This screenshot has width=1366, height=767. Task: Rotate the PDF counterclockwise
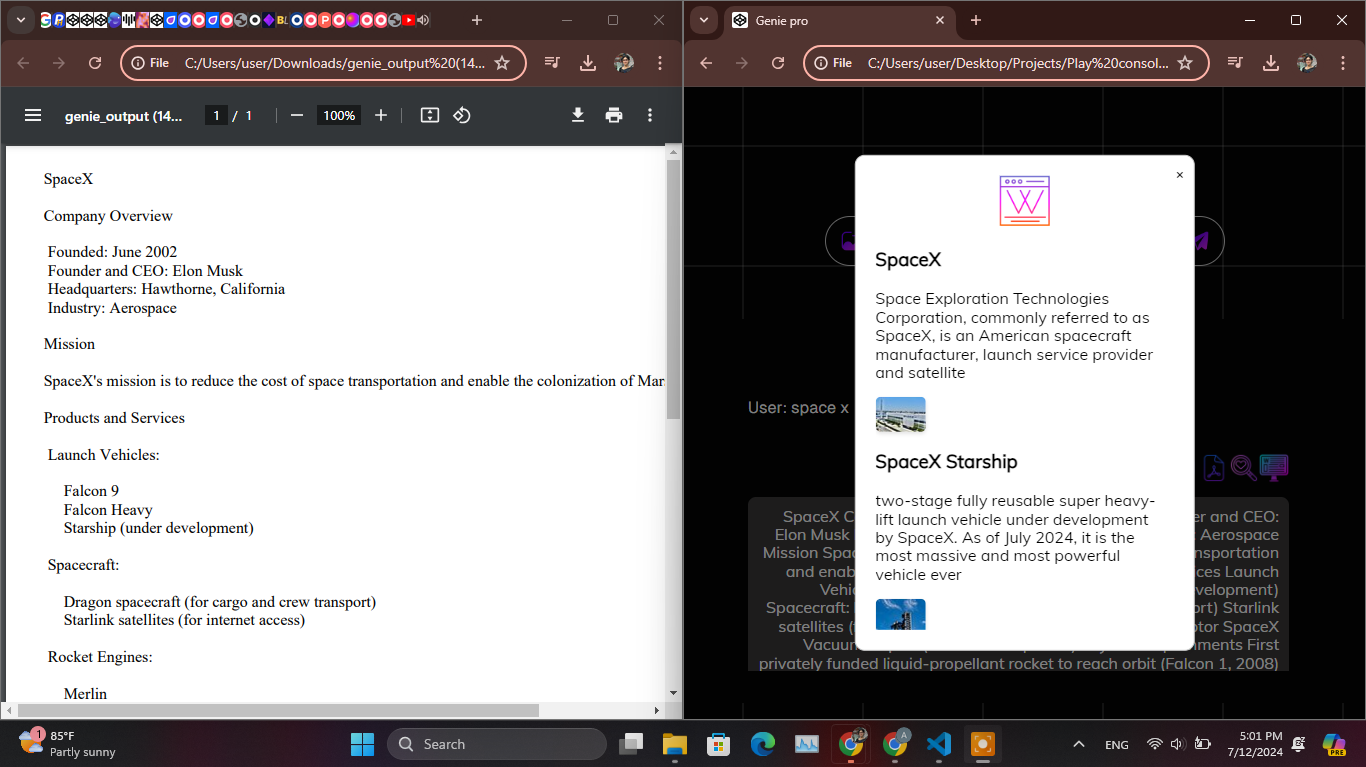(461, 115)
